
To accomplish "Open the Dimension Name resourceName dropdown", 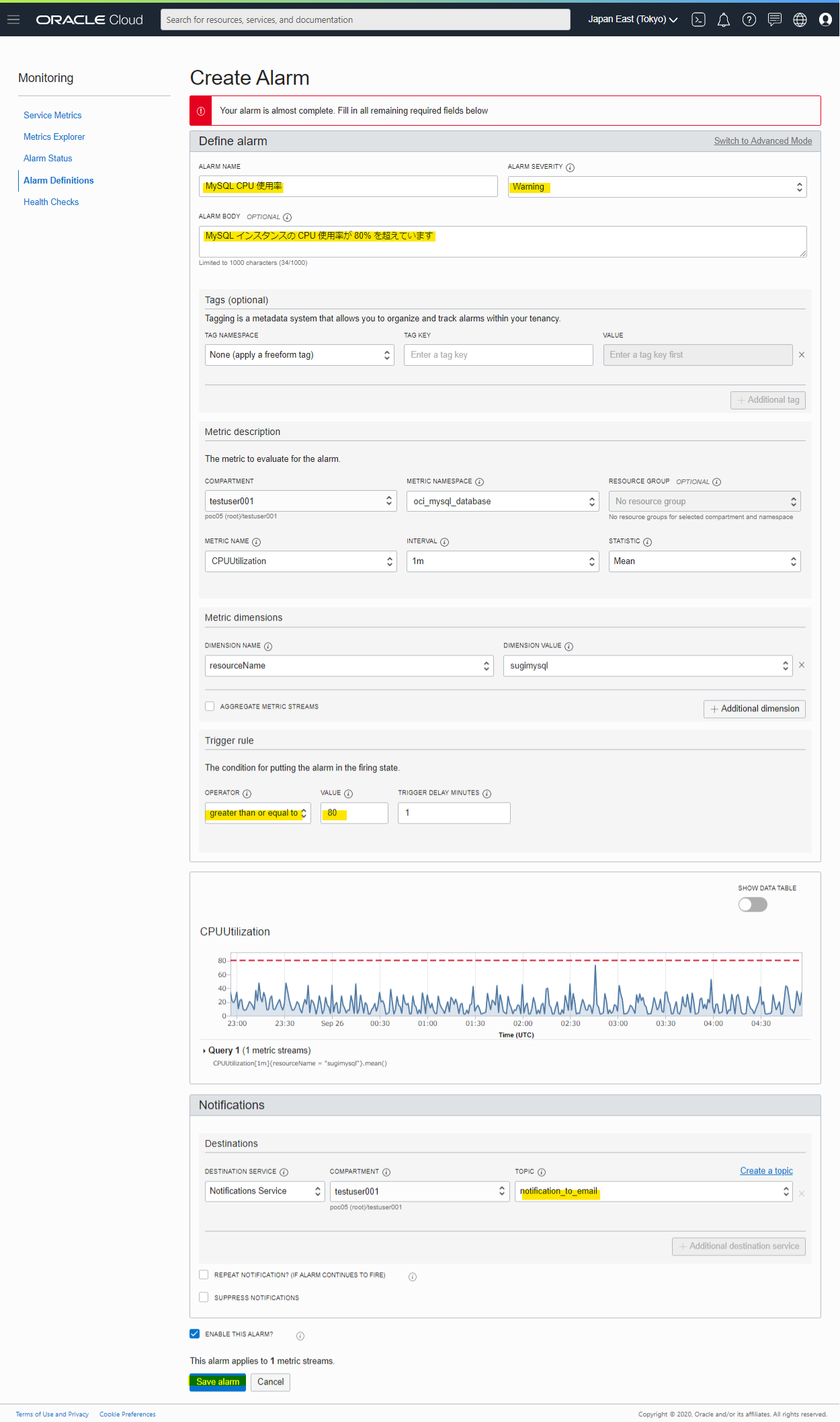I will [x=349, y=666].
